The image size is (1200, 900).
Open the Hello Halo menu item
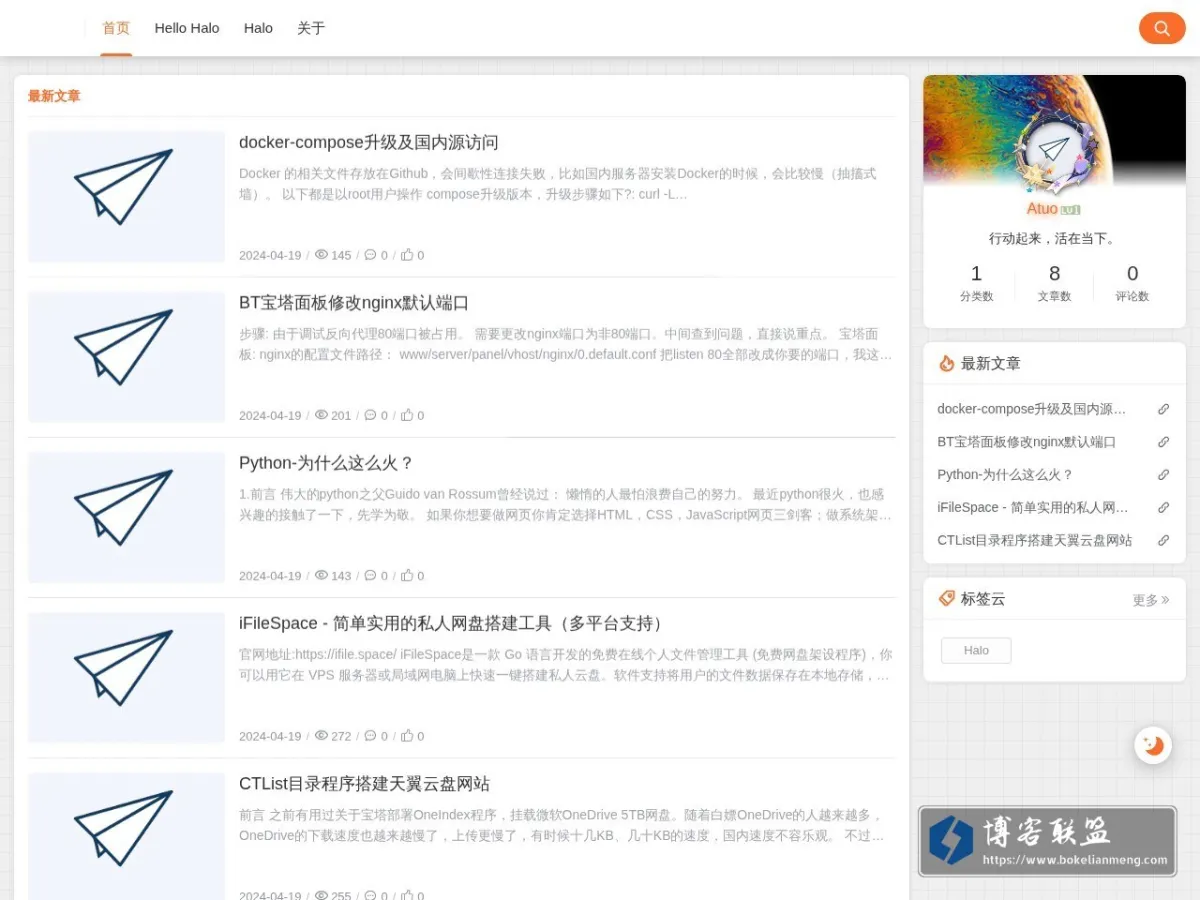pos(187,28)
